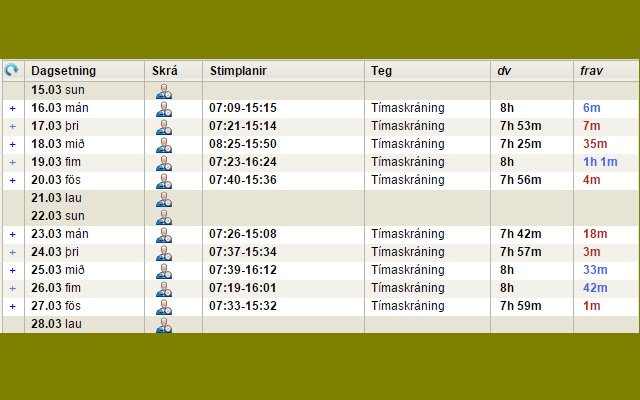Open the Skrá user icon for 25.03 mið

164,271
